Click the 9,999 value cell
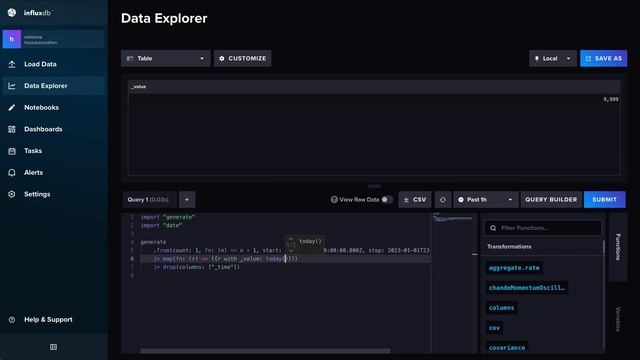 pos(611,99)
